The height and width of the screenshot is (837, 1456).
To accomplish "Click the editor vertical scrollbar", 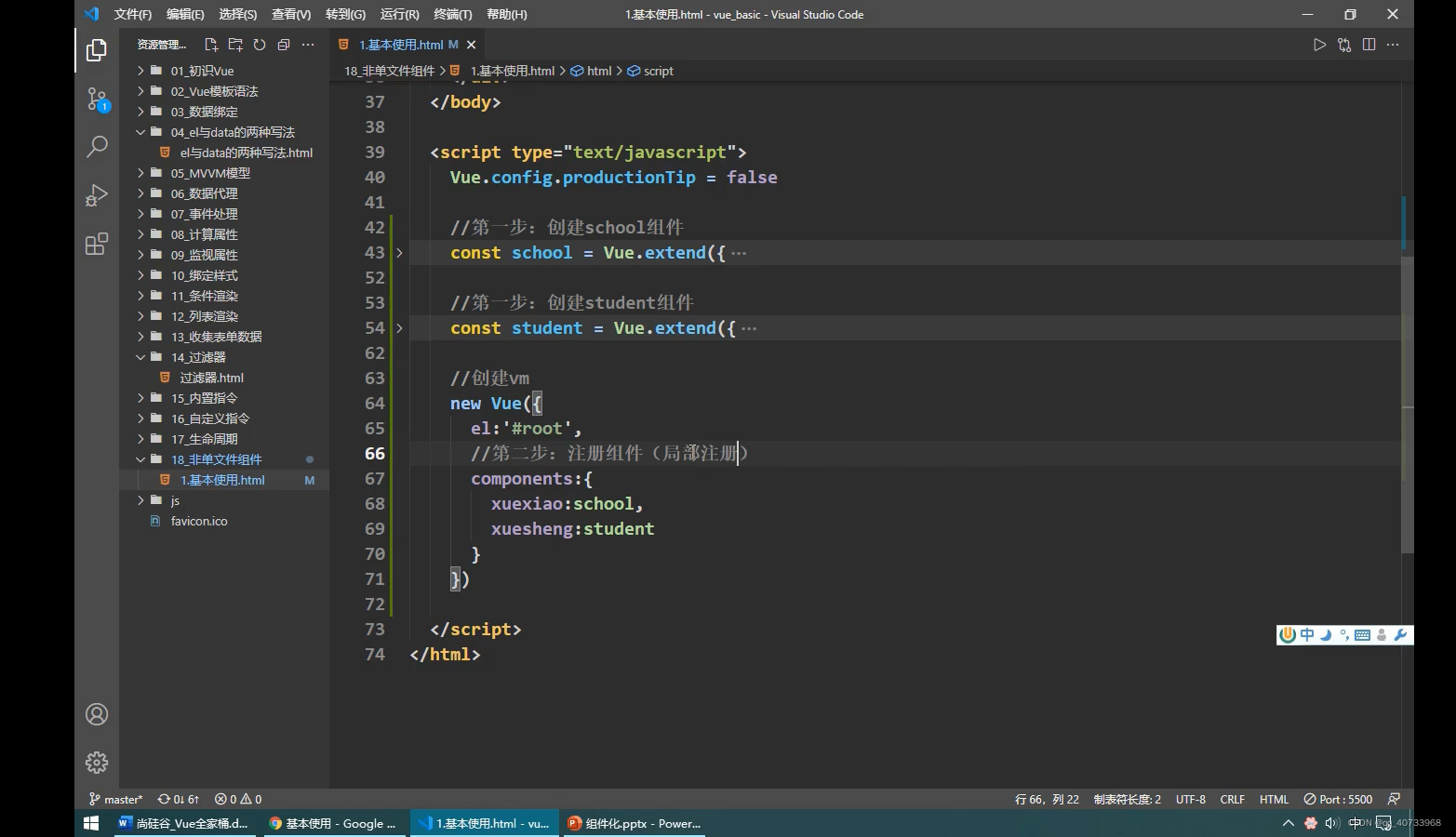I will click(x=1408, y=405).
